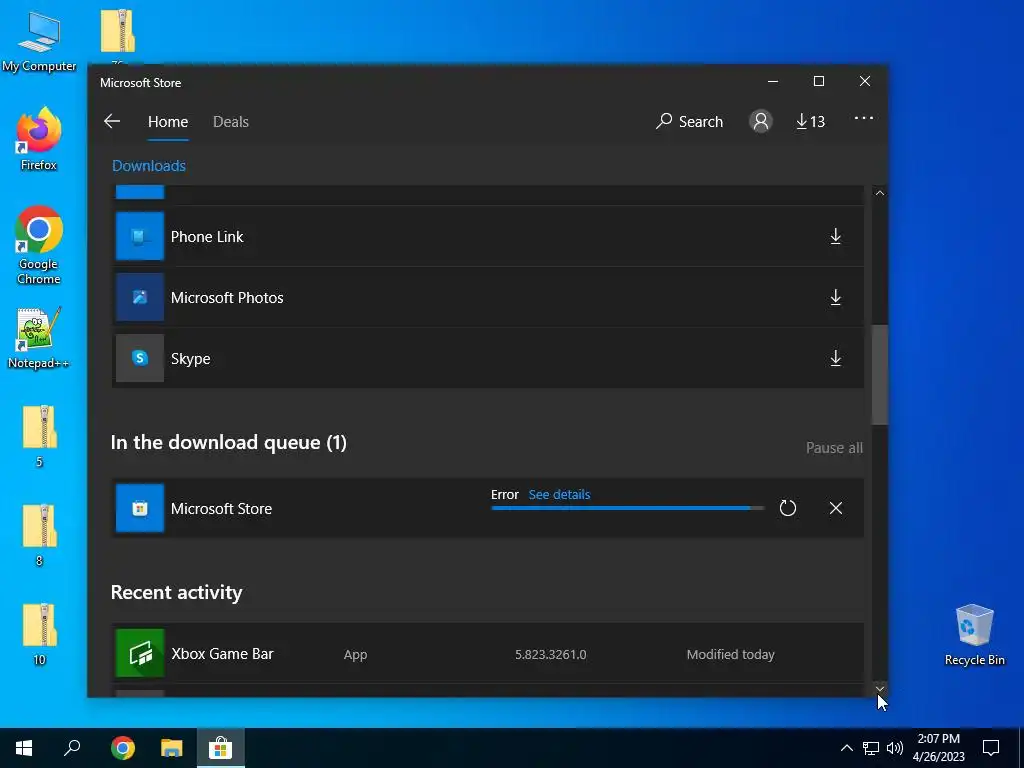Click the Downloads breadcrumb link

point(149,166)
